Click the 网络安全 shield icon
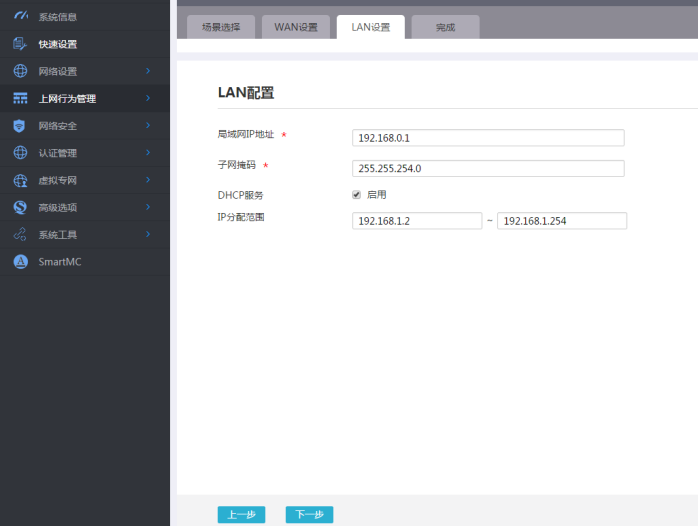This screenshot has width=698, height=526. [19, 126]
